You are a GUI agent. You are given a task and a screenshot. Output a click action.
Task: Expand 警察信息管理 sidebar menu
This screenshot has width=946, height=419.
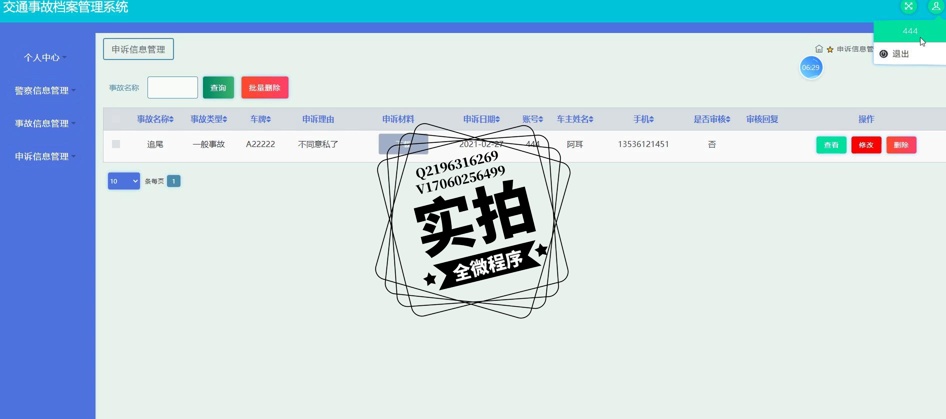(x=44, y=91)
